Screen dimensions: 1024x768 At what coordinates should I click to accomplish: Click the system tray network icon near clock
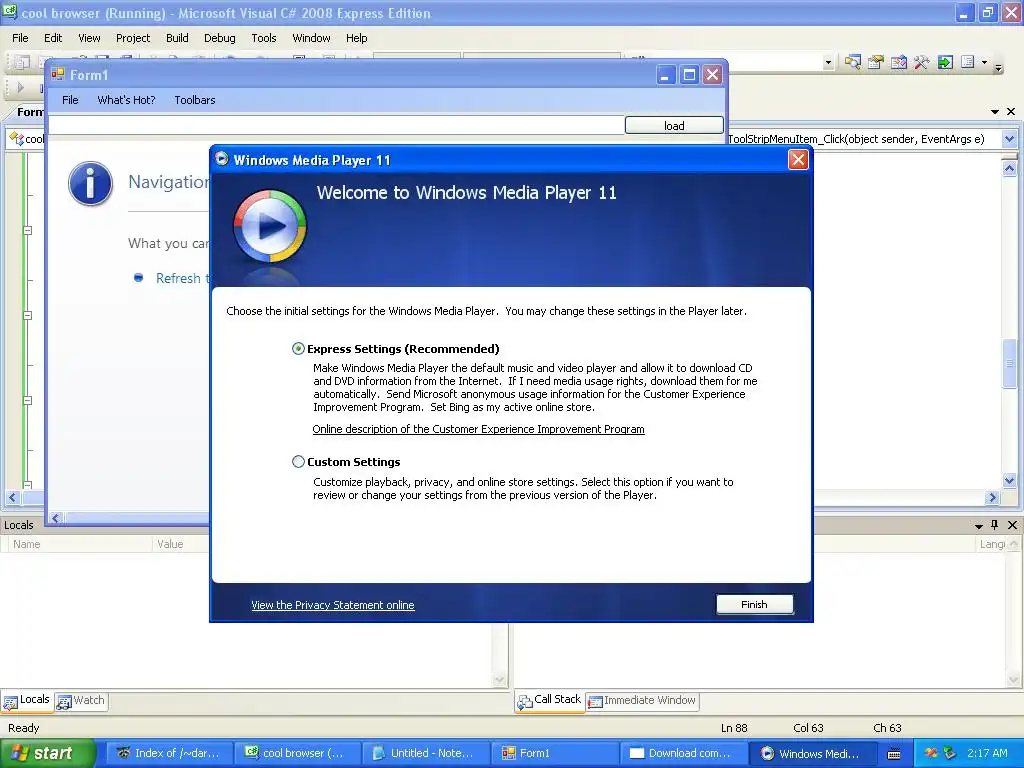pyautogui.click(x=950, y=753)
